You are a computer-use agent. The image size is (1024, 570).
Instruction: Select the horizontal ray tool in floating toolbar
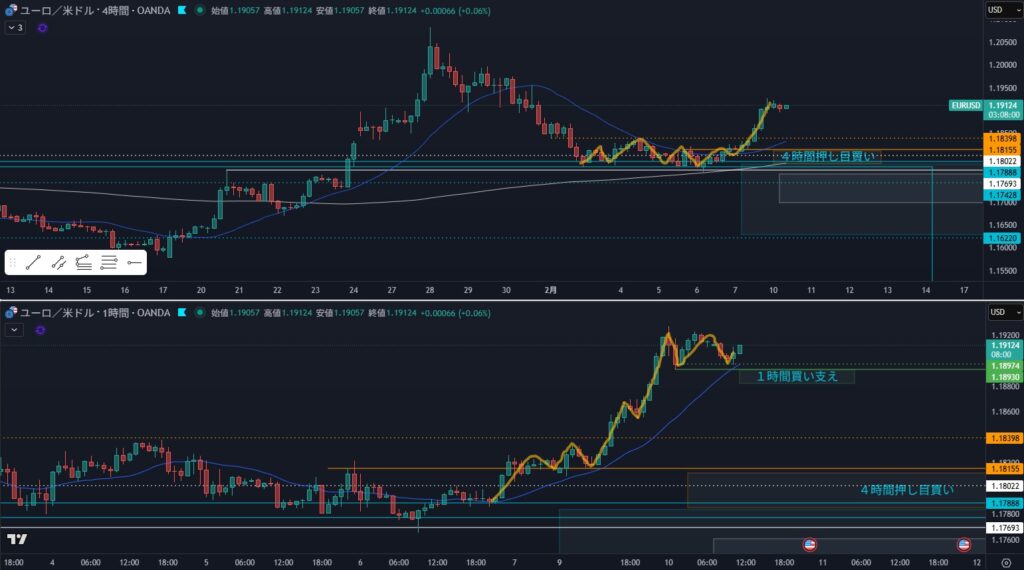(134, 263)
